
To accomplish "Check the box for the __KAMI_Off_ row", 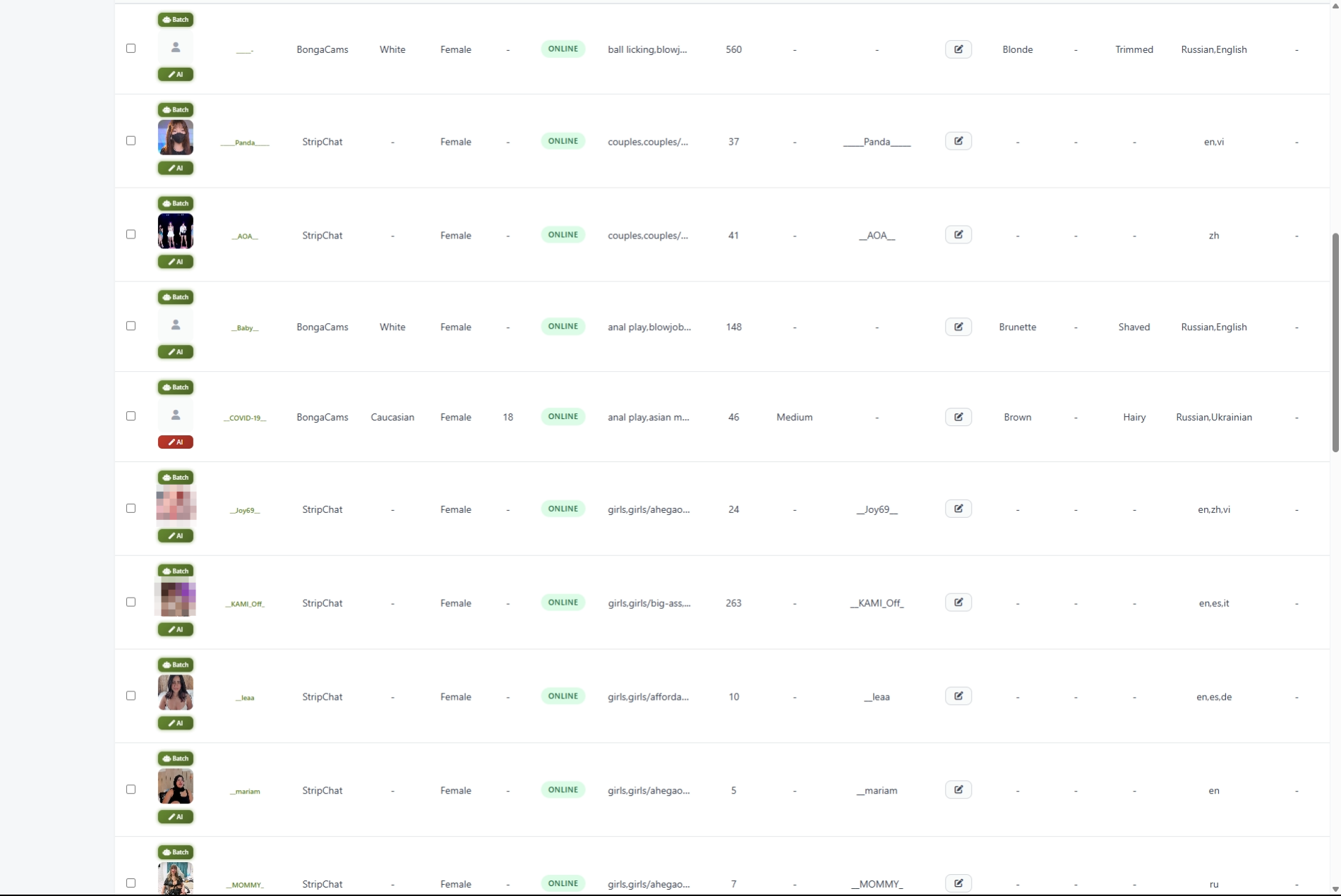I will click(x=131, y=602).
